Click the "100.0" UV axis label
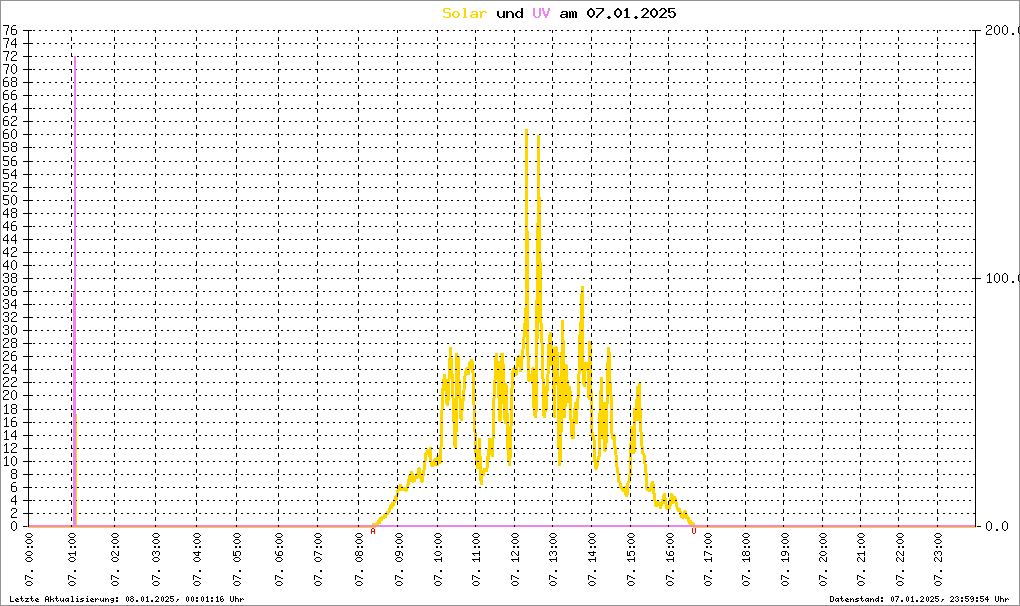The width and height of the screenshot is (1020, 606). (x=1000, y=278)
